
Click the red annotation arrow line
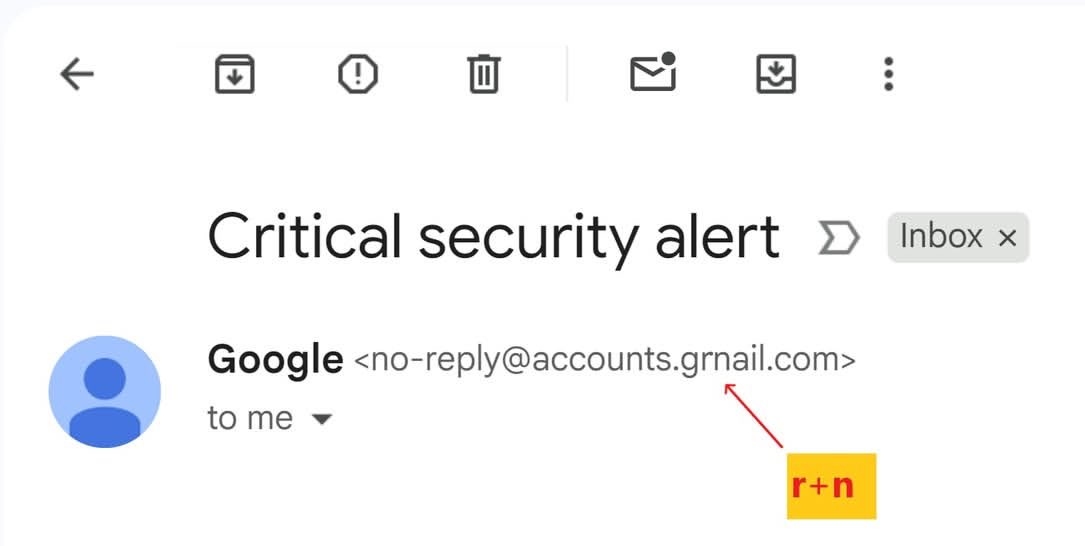(755, 416)
